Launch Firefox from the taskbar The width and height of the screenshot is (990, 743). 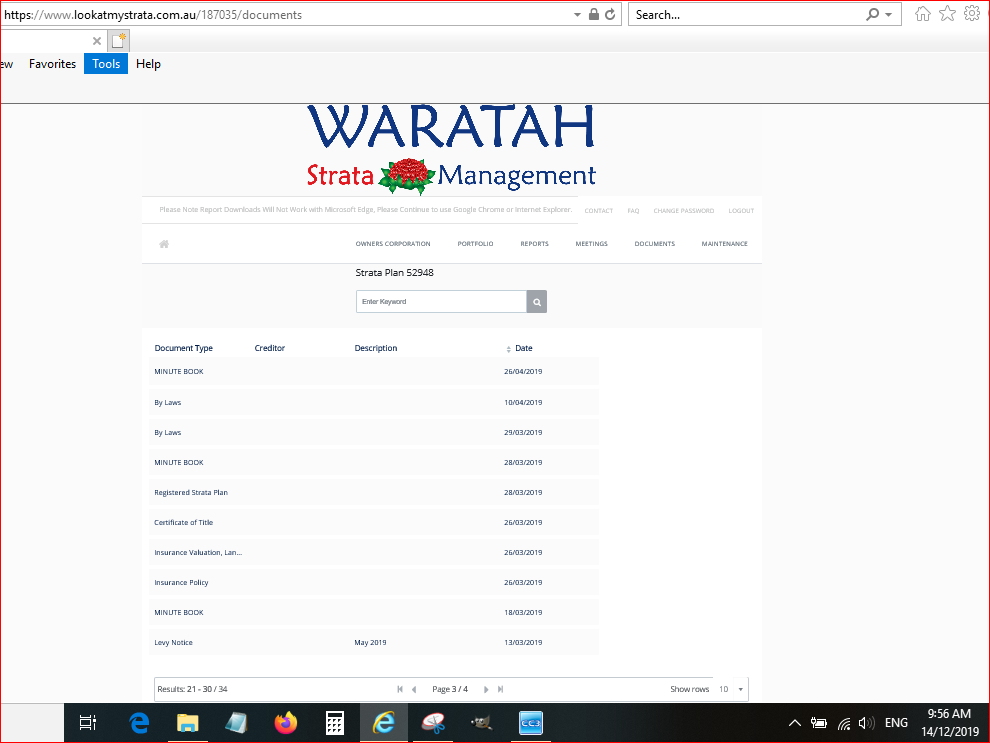coord(287,723)
